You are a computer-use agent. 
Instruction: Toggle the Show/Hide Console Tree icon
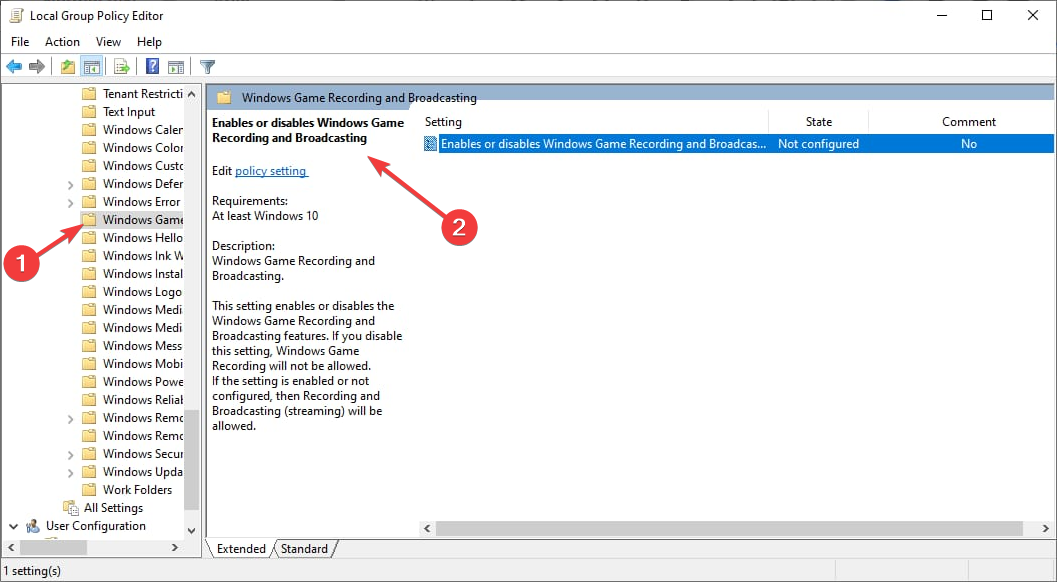coord(92,66)
